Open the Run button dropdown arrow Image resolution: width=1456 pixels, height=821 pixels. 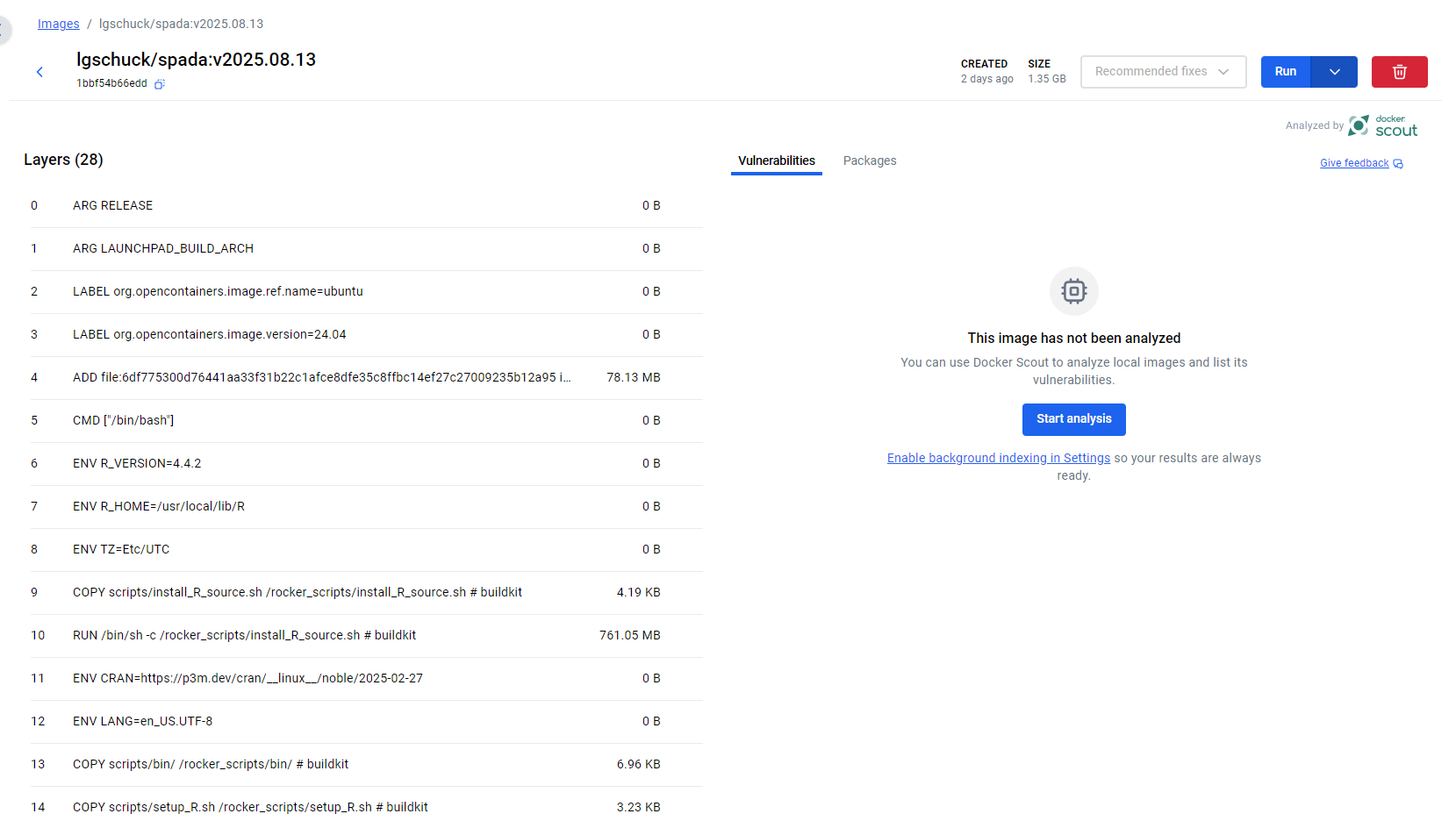click(1334, 72)
